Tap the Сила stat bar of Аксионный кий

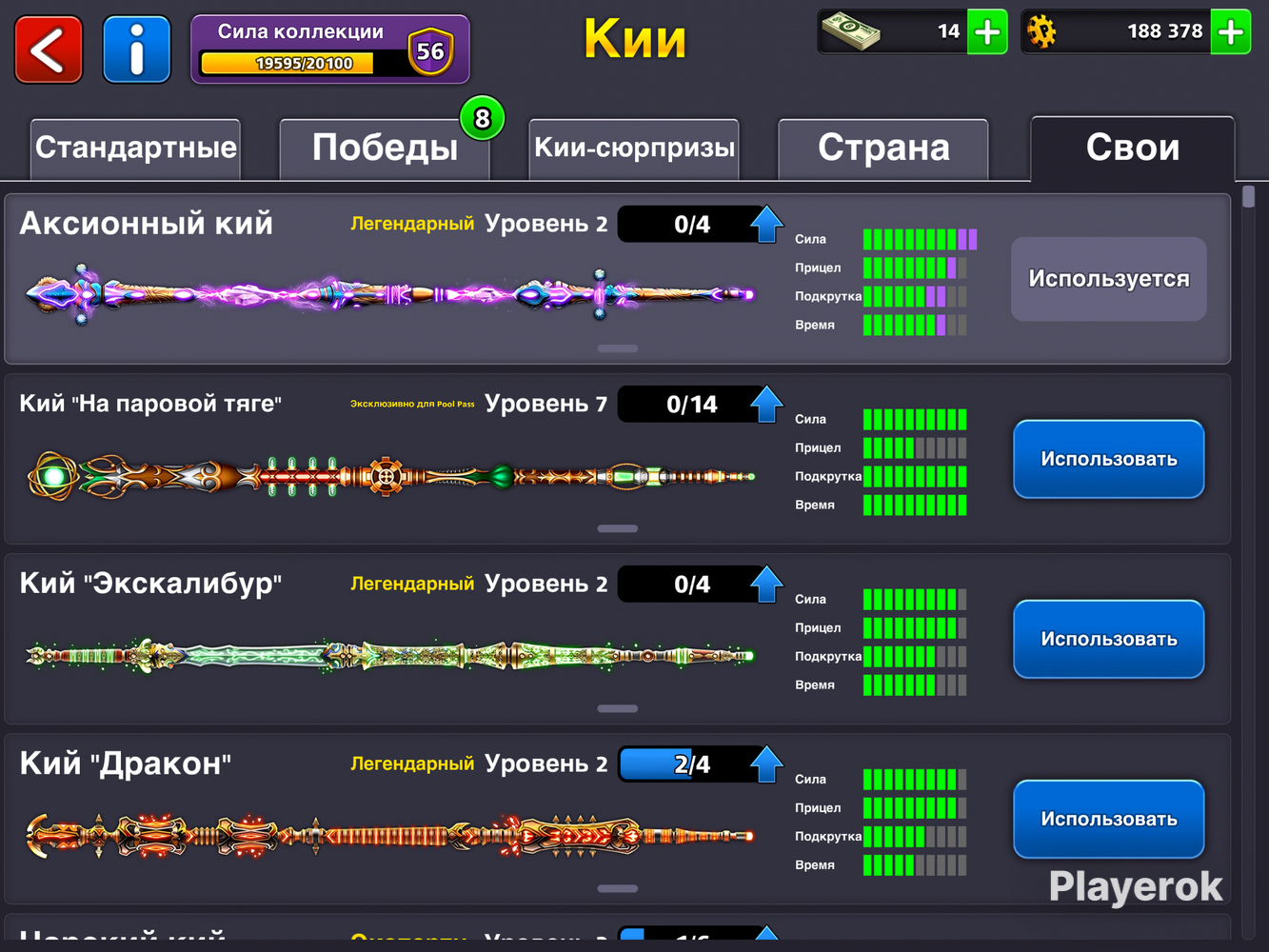920,239
